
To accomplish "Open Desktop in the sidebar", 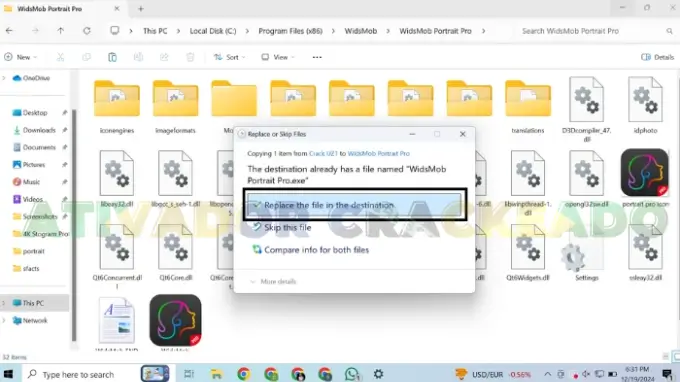I will pos(35,113).
